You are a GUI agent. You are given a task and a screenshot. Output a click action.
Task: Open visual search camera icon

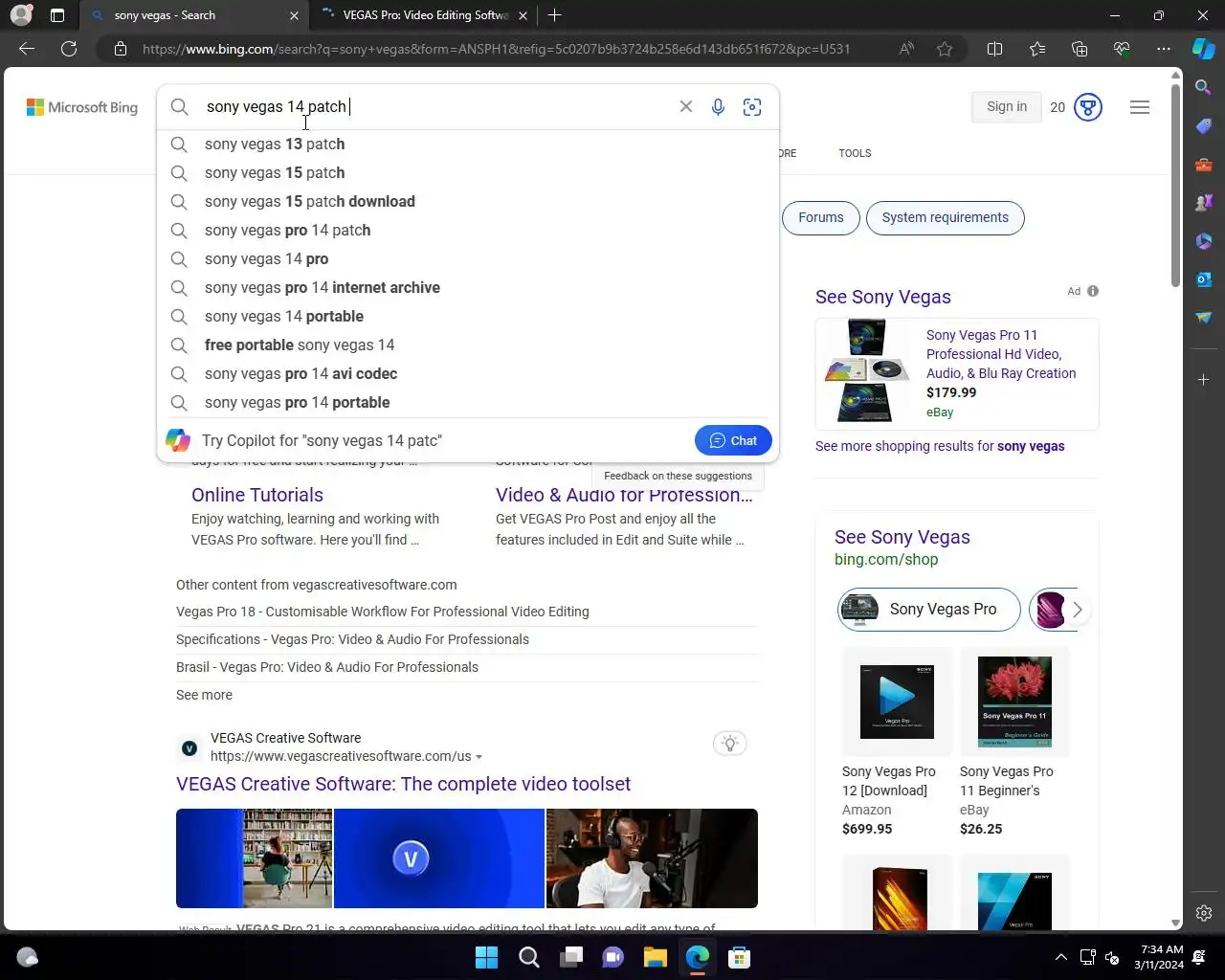coord(752,106)
